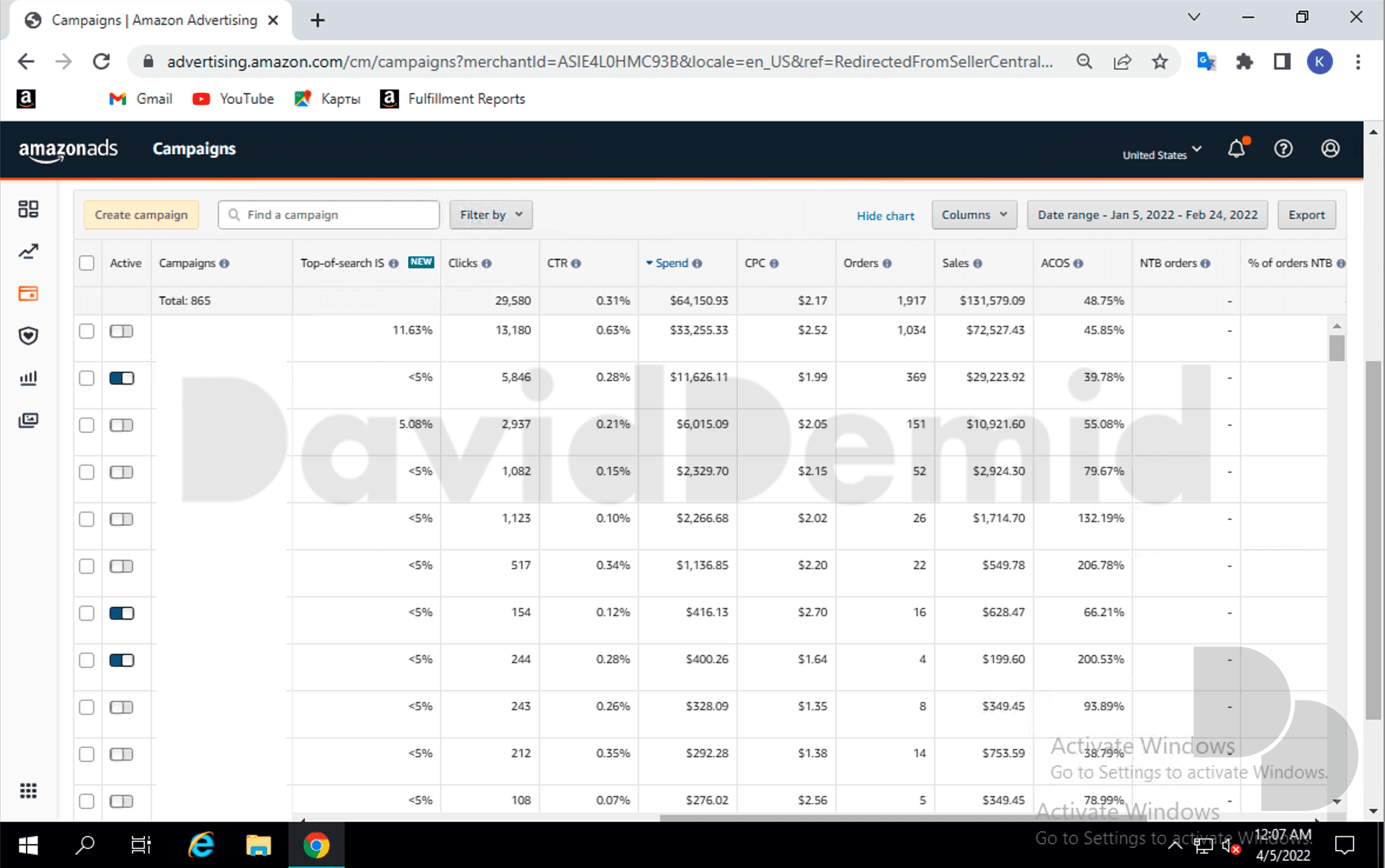The image size is (1385, 868).
Task: Open the Gmail bookmark
Action: [x=141, y=99]
